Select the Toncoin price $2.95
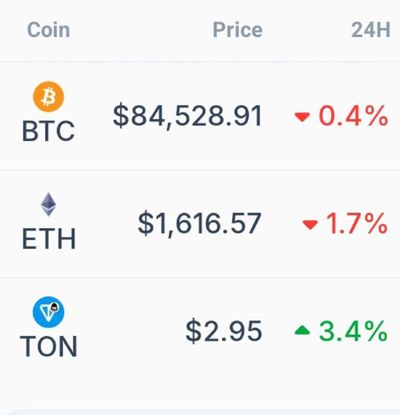This screenshot has height=415, width=400. [x=224, y=331]
